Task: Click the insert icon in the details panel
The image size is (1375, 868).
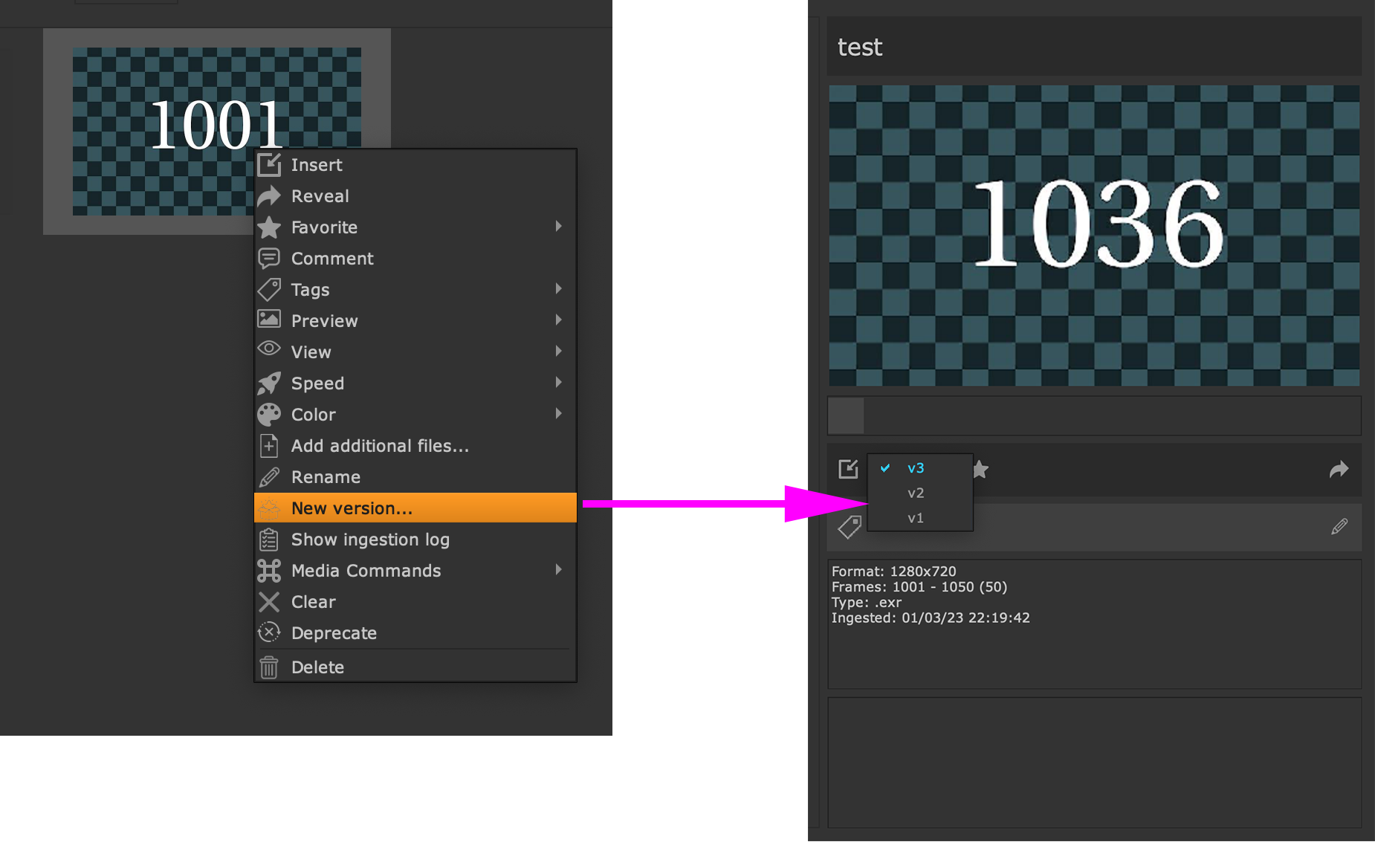Action: tap(848, 469)
